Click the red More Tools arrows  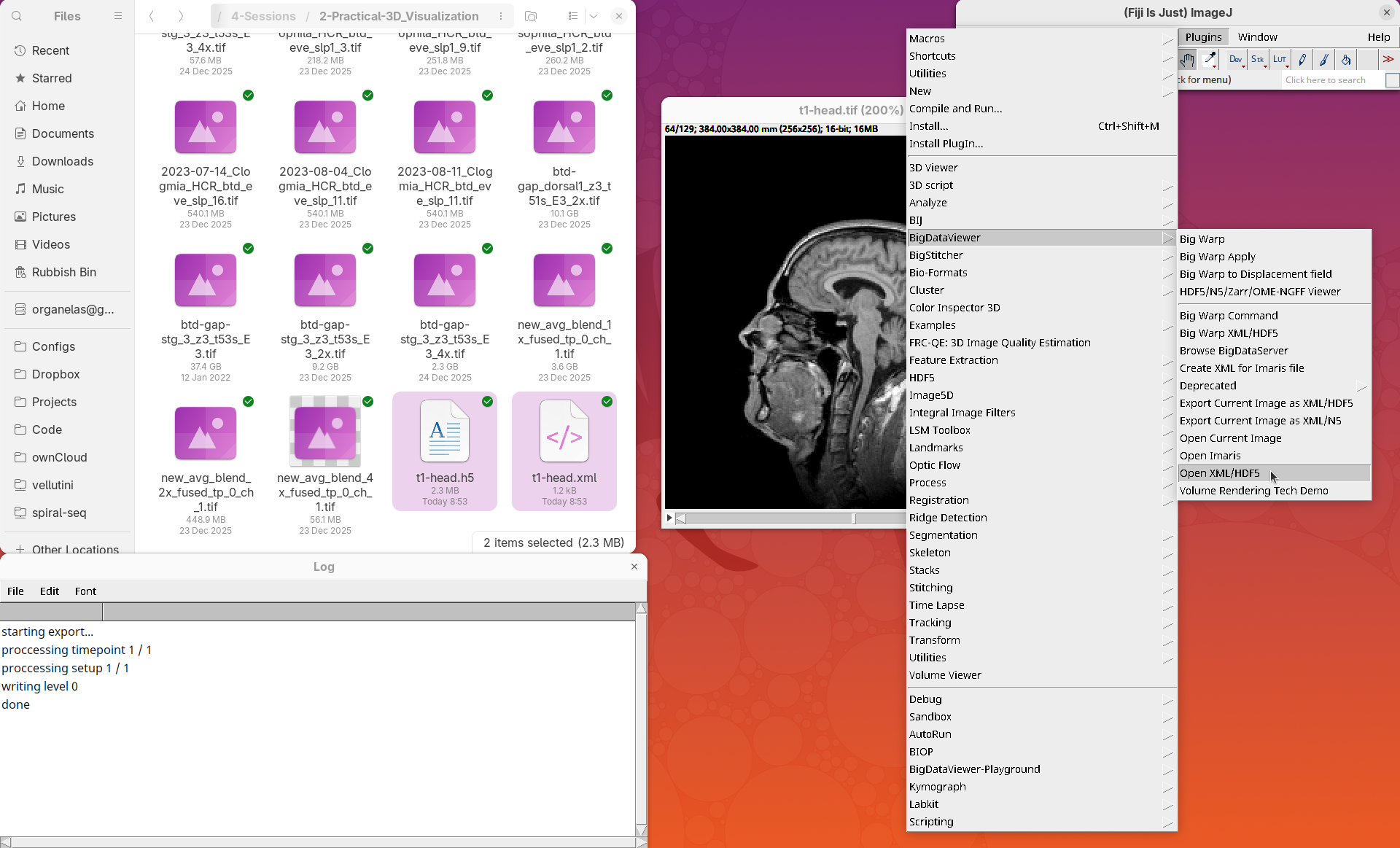tap(1388, 60)
